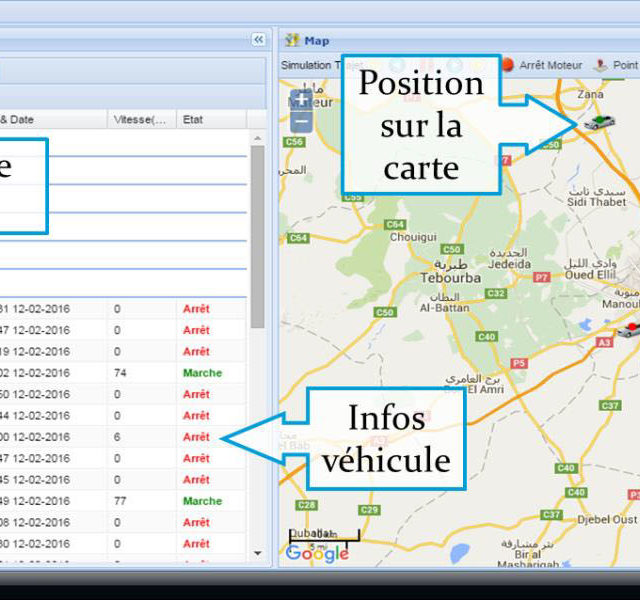This screenshot has width=640, height=600.
Task: Click the Map panel title icon
Action: (x=292, y=40)
